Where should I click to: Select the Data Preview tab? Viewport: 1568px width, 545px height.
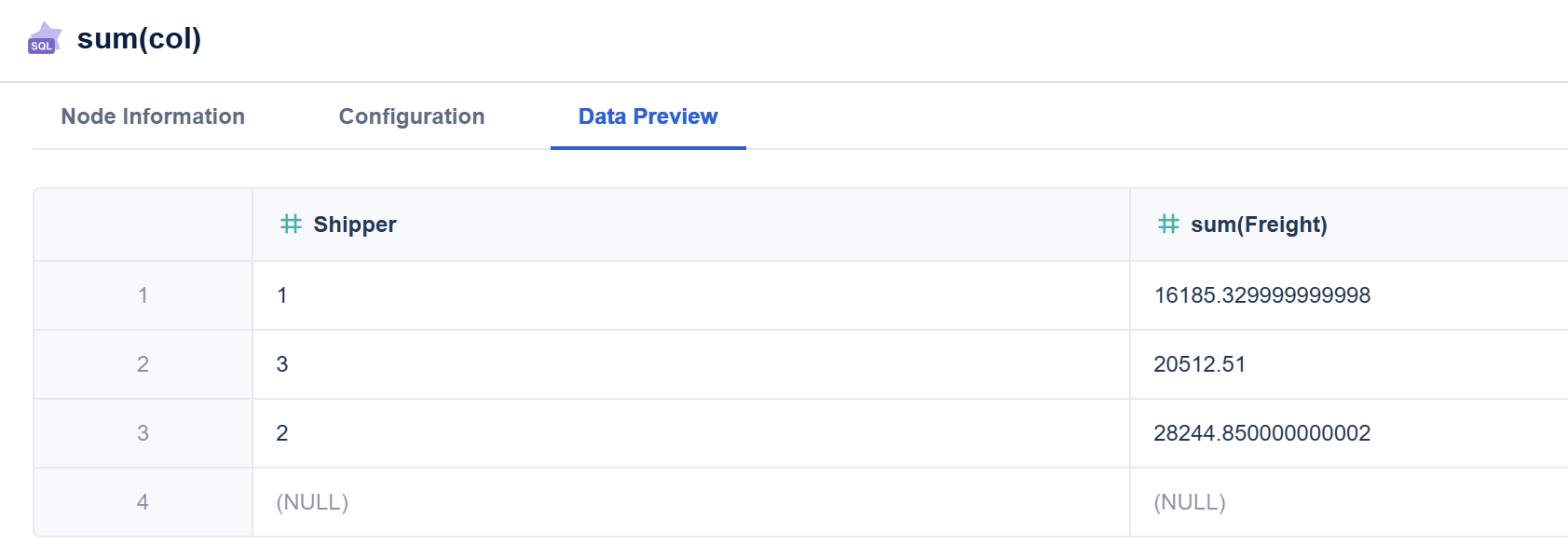648,116
